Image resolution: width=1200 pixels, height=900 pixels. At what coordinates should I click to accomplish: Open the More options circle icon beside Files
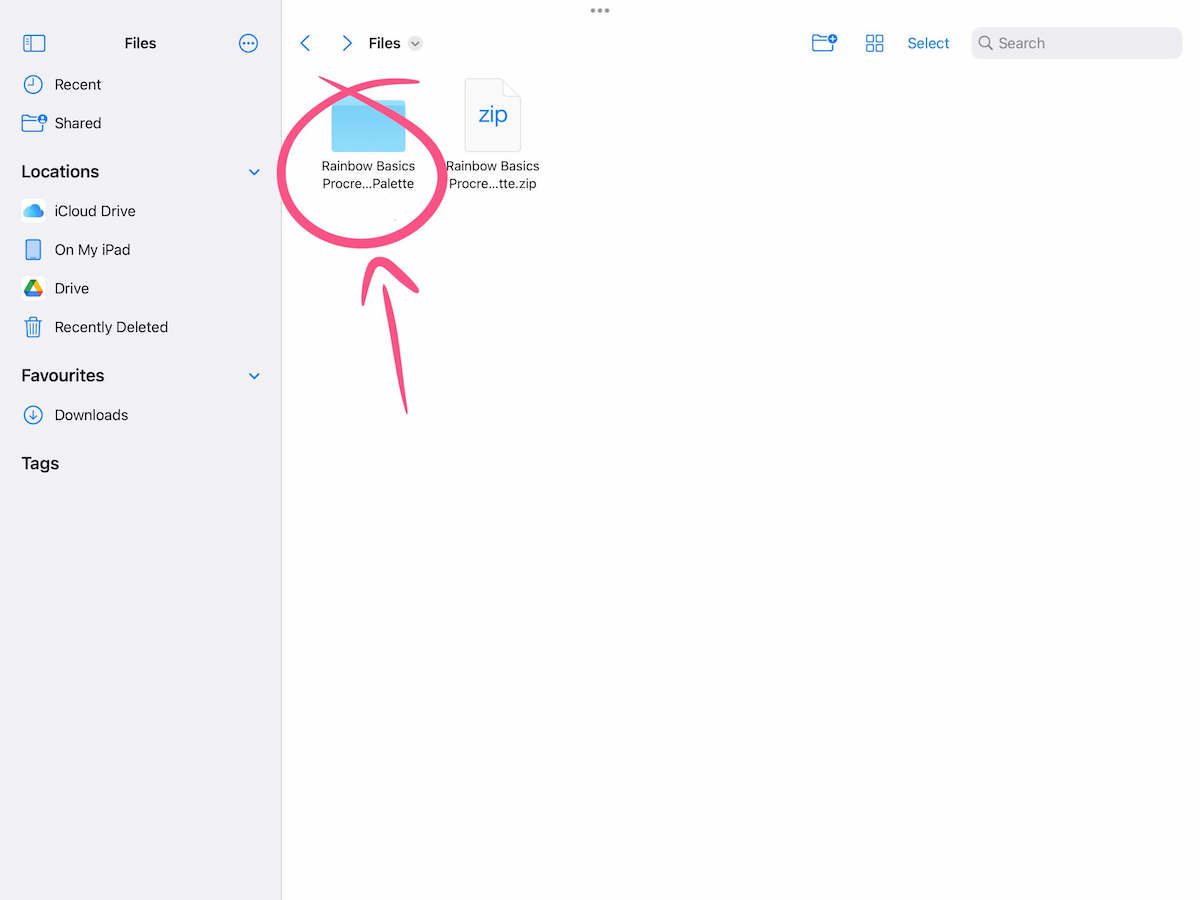(x=248, y=43)
